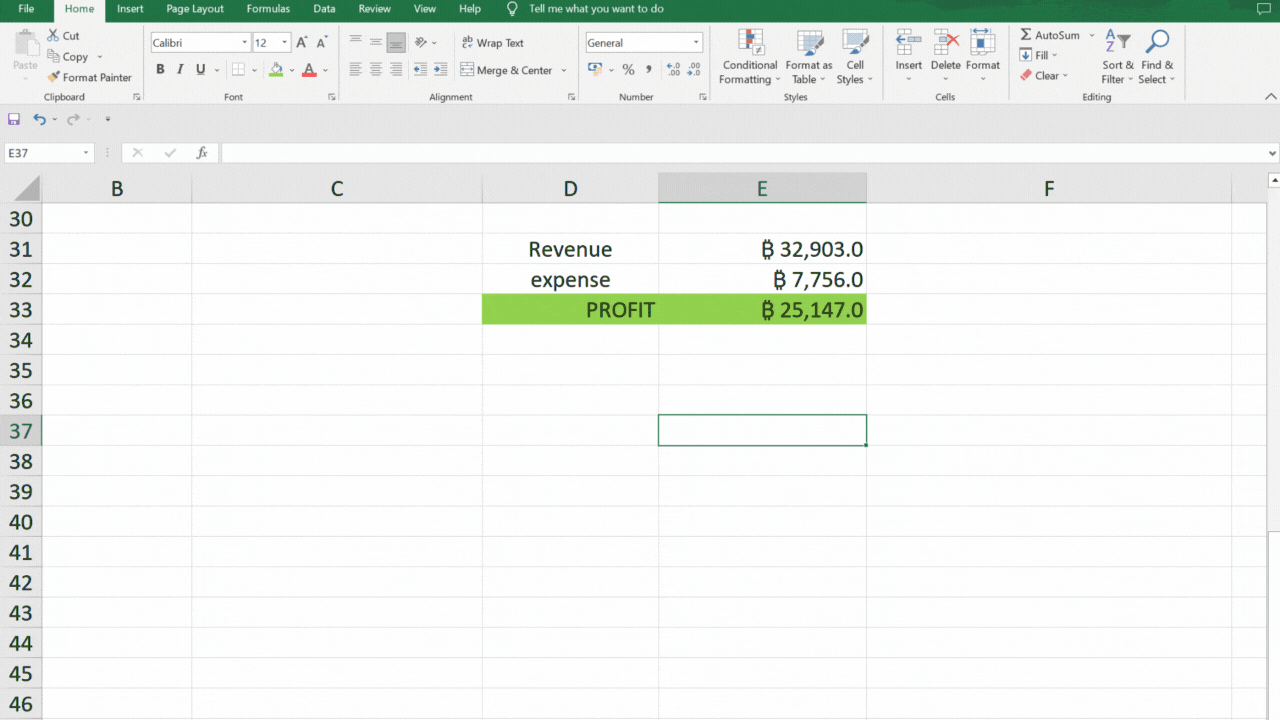Switch to the Insert tab

[x=130, y=9]
